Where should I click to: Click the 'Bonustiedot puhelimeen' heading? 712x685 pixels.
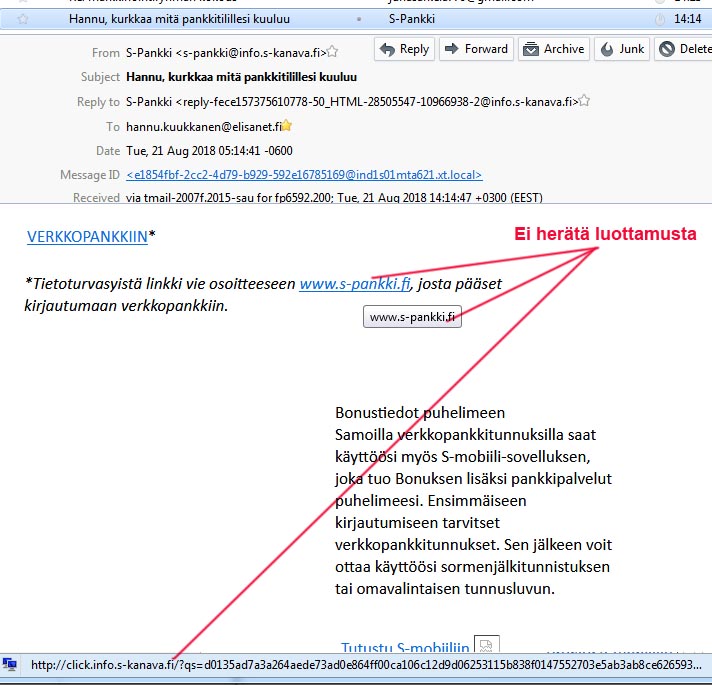(x=420, y=413)
